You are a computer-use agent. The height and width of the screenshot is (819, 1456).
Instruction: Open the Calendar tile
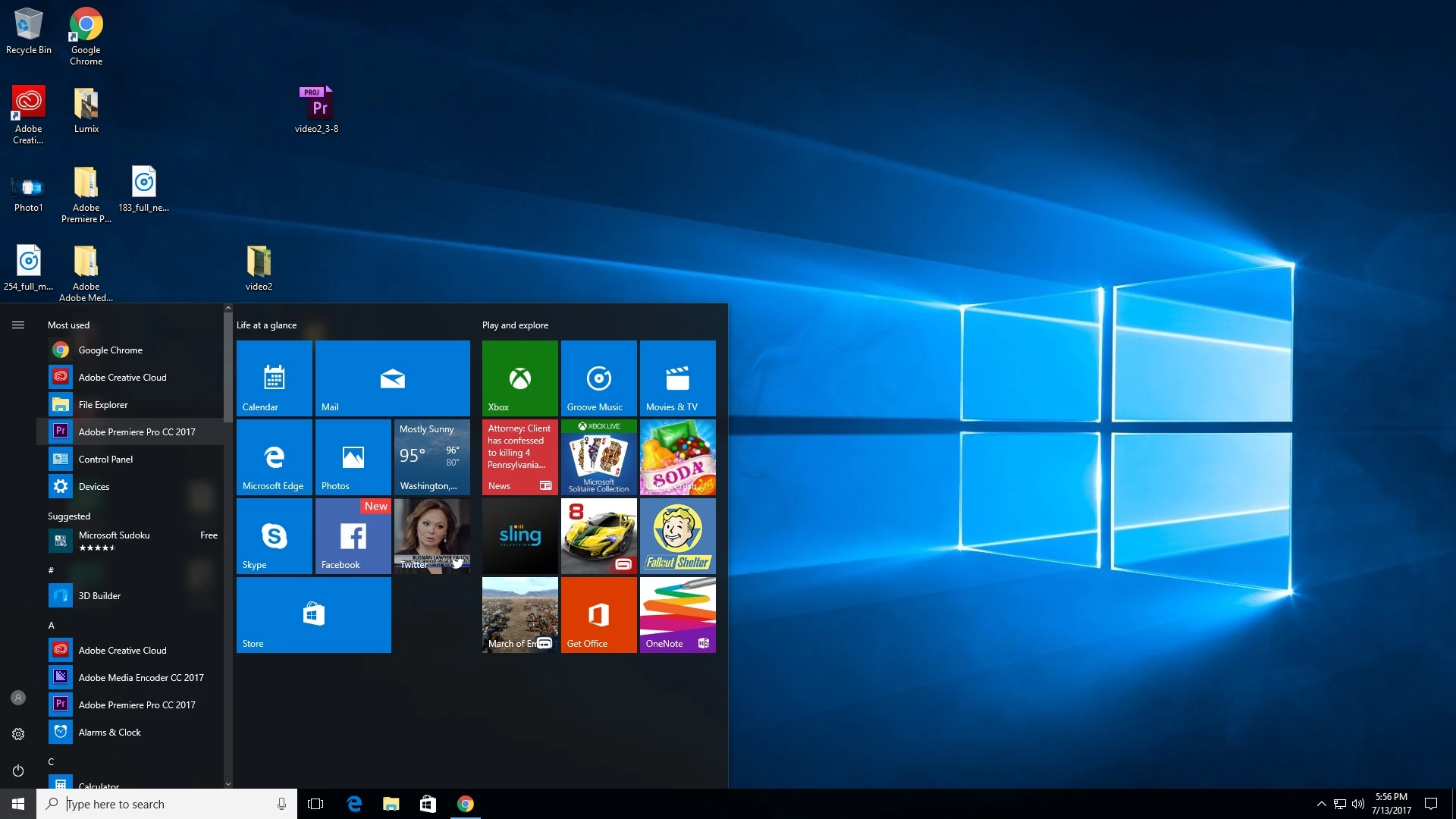point(274,378)
